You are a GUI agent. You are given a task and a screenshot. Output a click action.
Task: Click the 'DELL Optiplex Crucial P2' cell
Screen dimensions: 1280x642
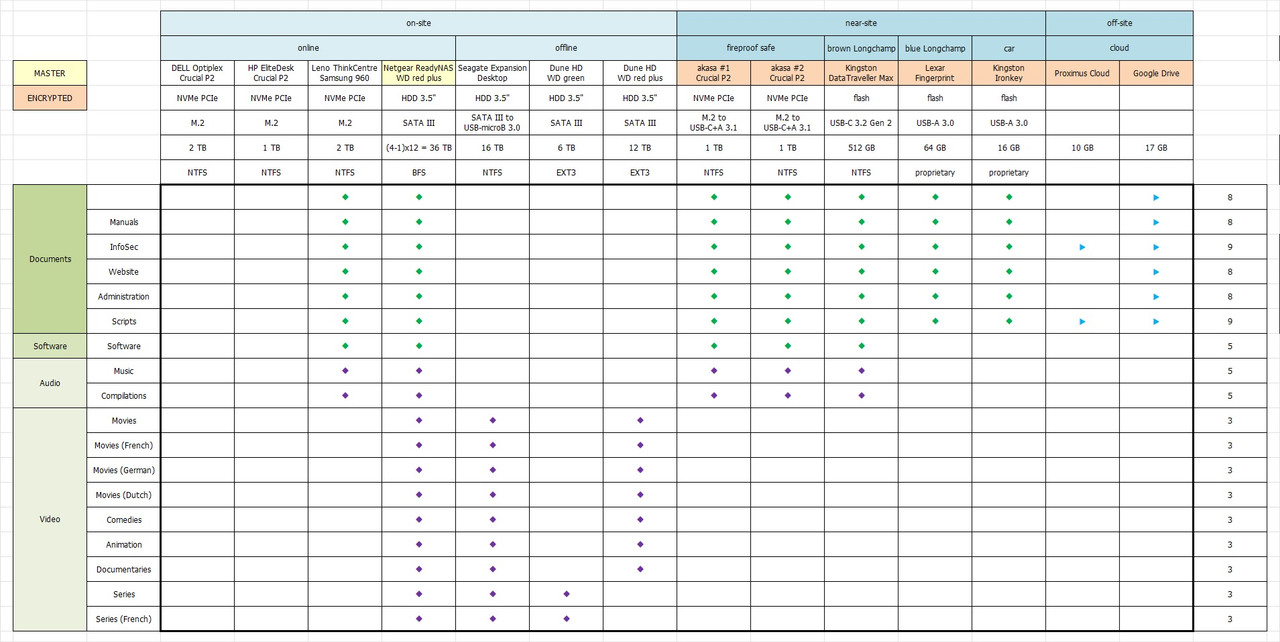point(197,73)
